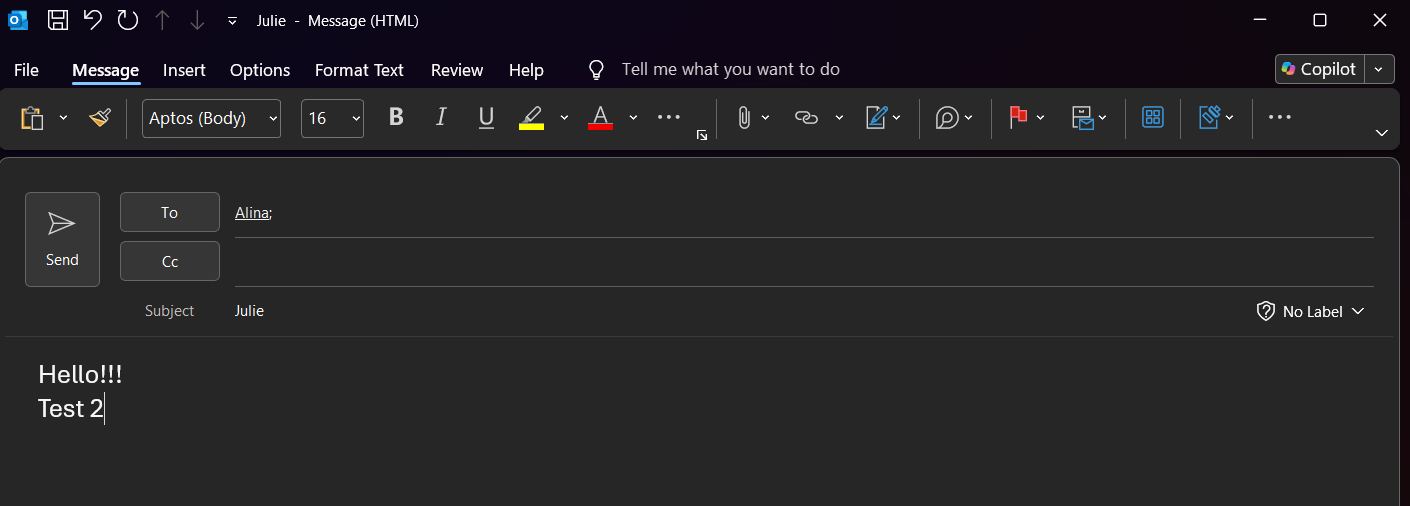Send the email
Viewport: 1410px width, 506px height.
(62, 240)
